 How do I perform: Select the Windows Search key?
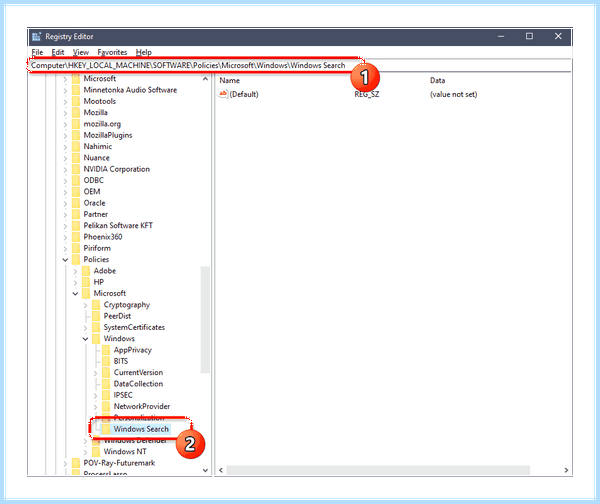141,429
